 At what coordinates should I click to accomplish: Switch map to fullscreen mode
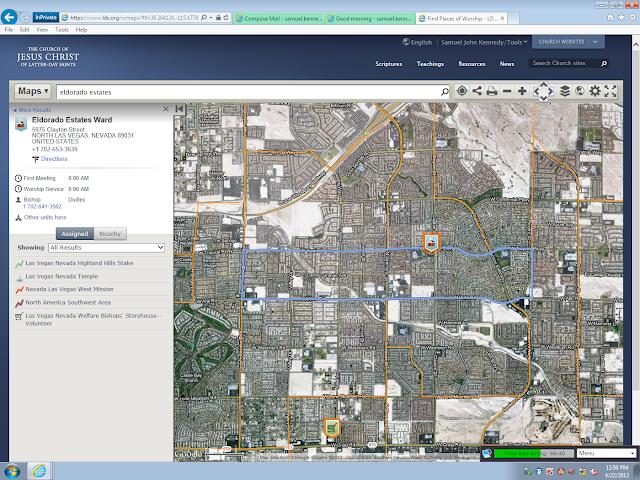(x=610, y=91)
